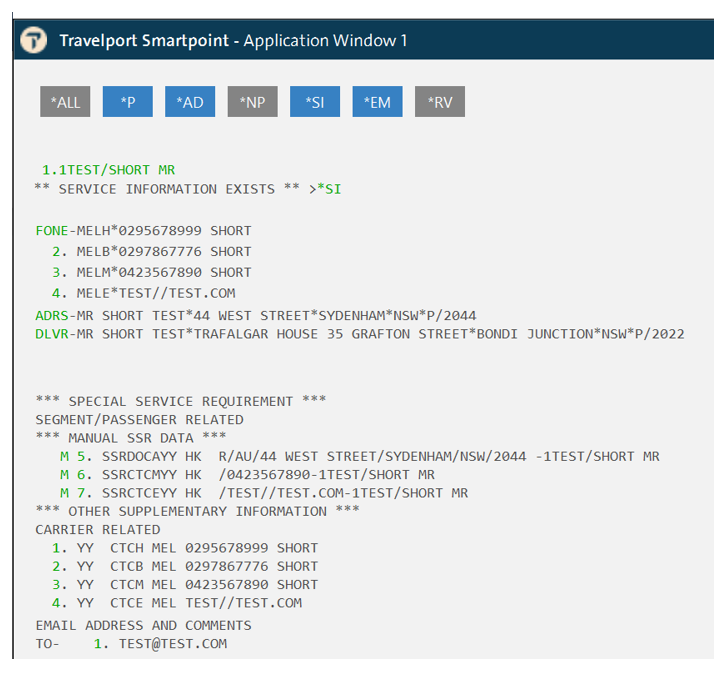
Task: Click the Travelport logo icon
Action: coord(33,40)
